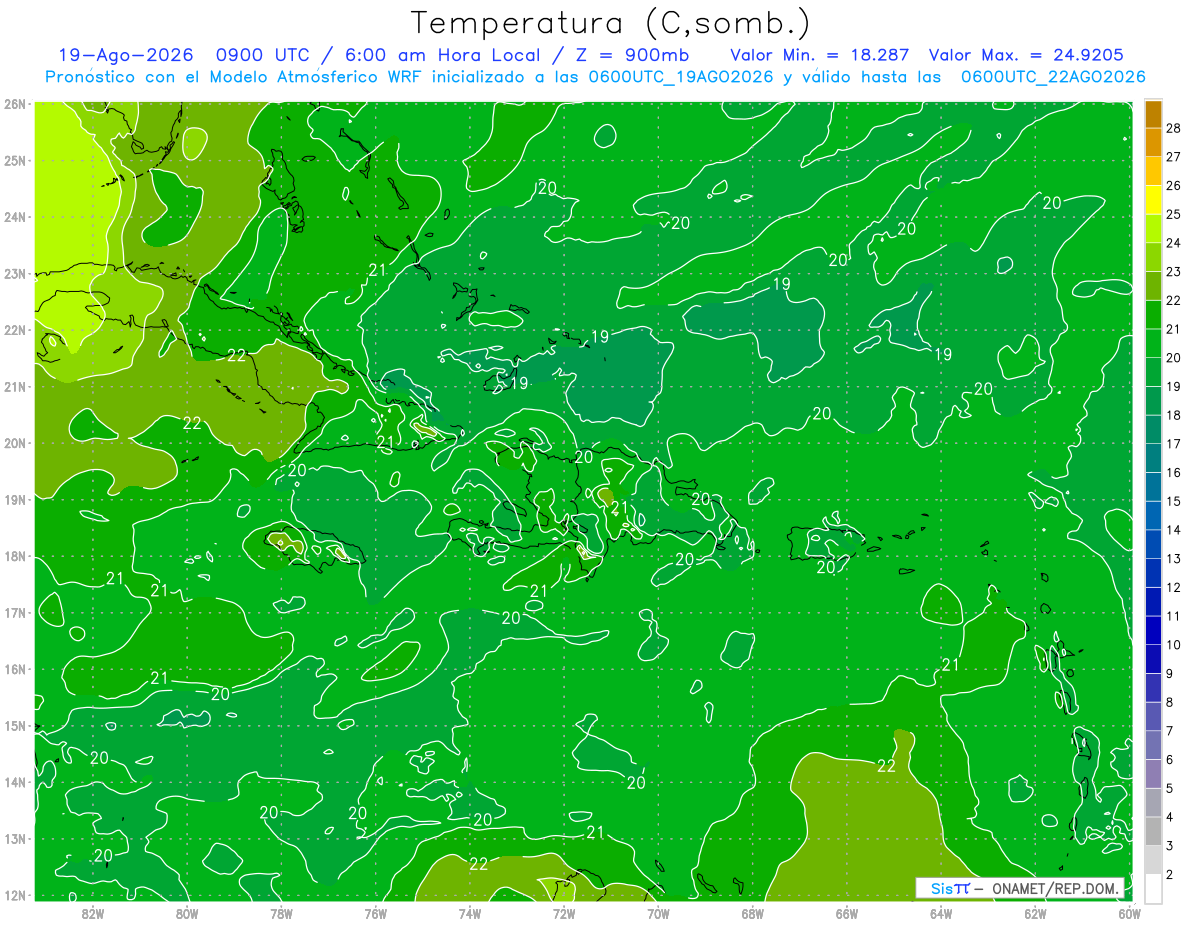The height and width of the screenshot is (927, 1200).
Task: Click latitude axis label 20N
Action: [15, 443]
